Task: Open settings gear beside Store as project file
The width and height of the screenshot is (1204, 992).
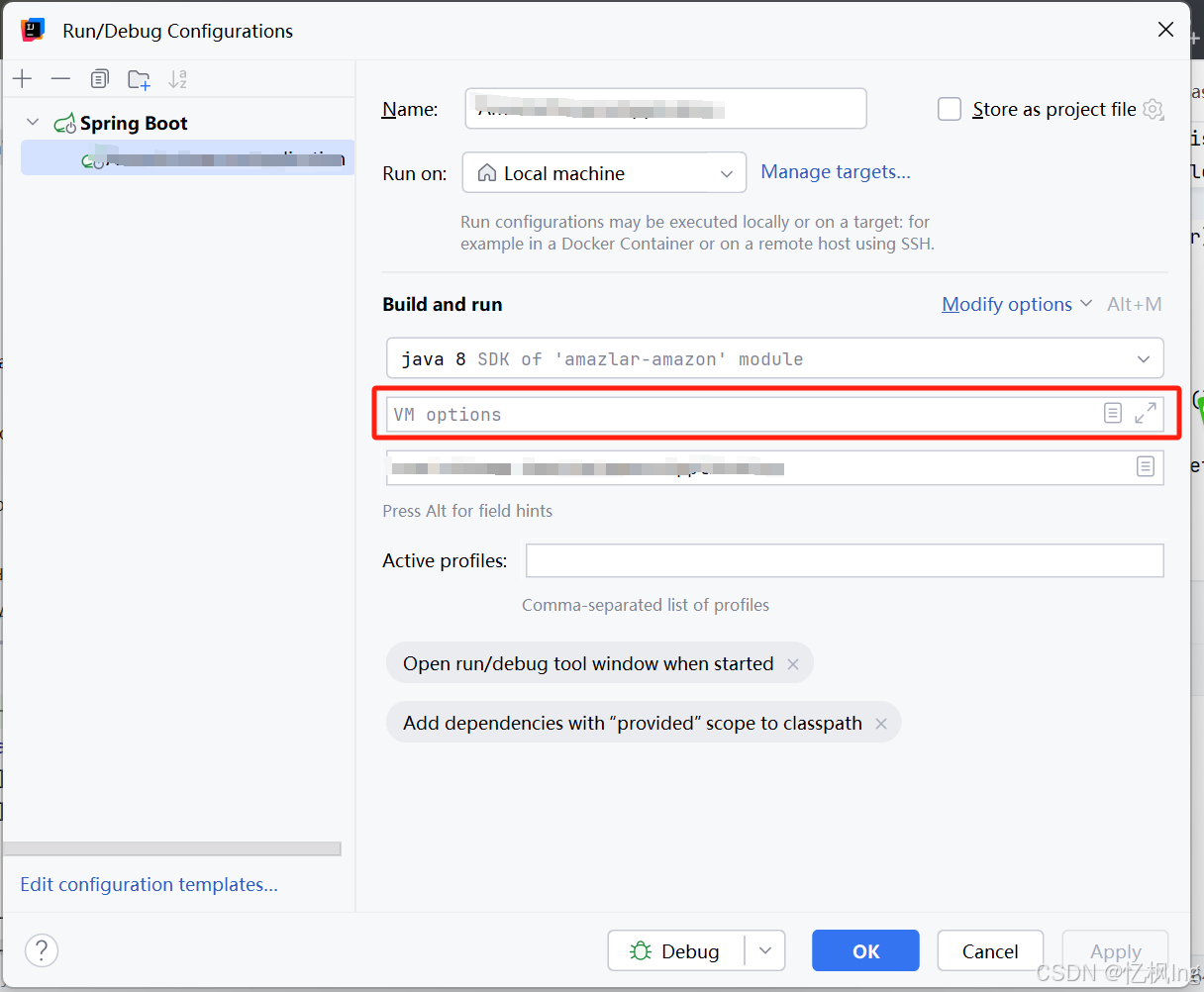Action: pyautogui.click(x=1153, y=109)
